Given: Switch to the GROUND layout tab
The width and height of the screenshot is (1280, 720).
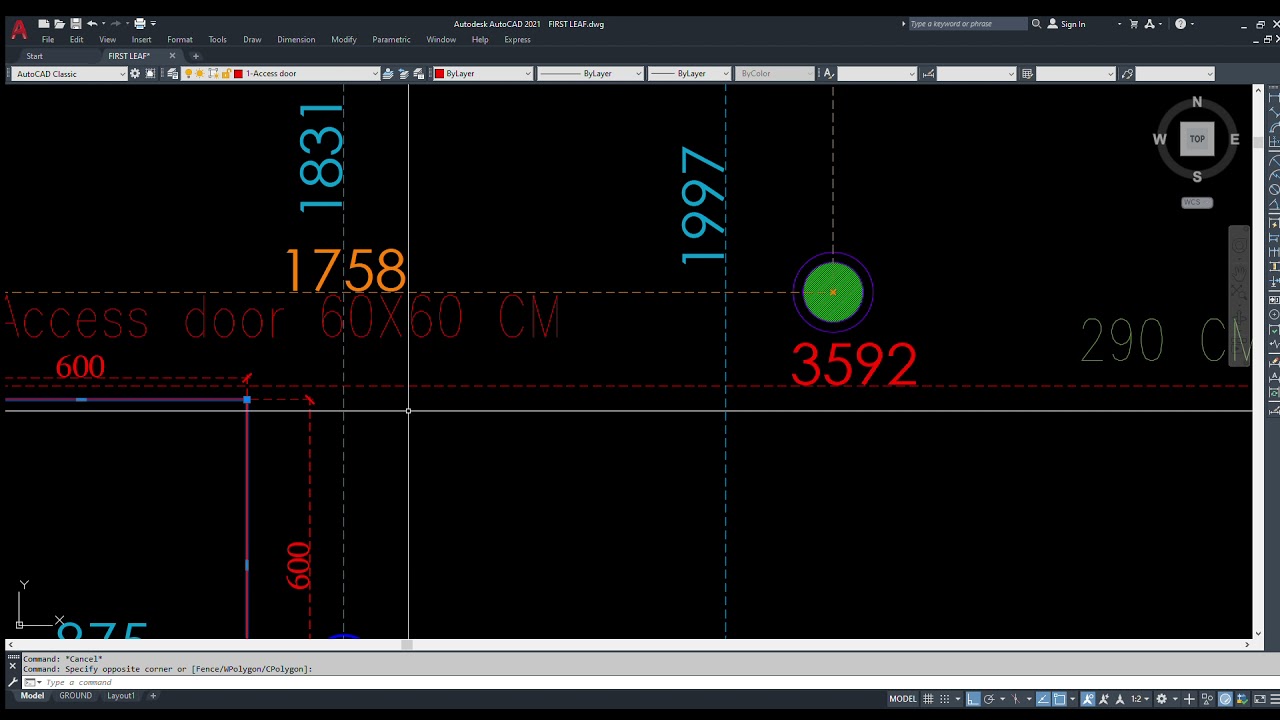Looking at the screenshot, I should (75, 696).
